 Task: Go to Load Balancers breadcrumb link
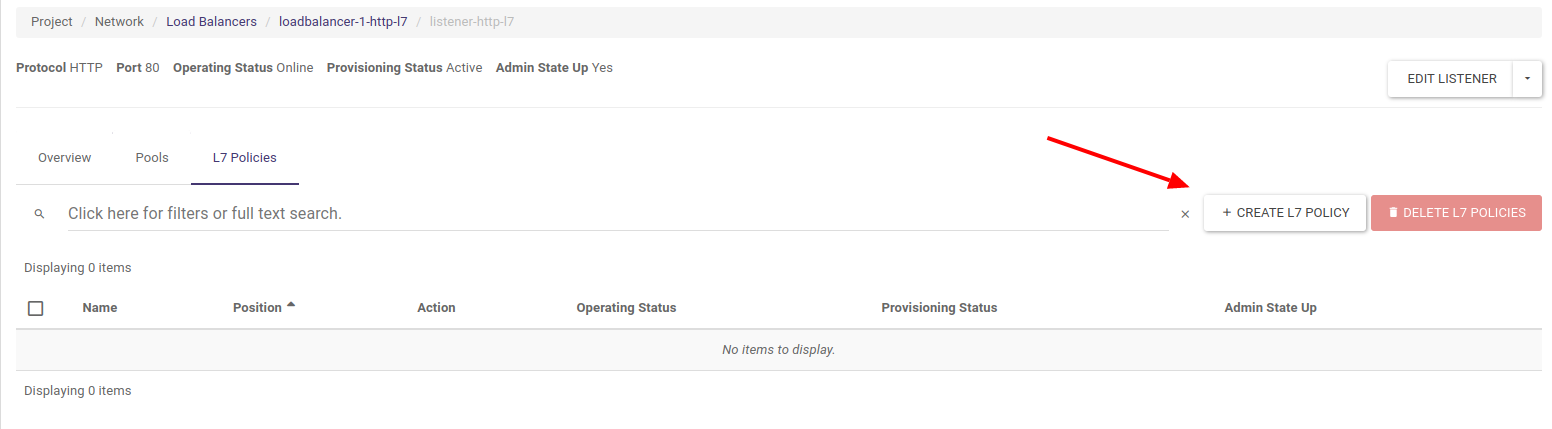(x=211, y=21)
